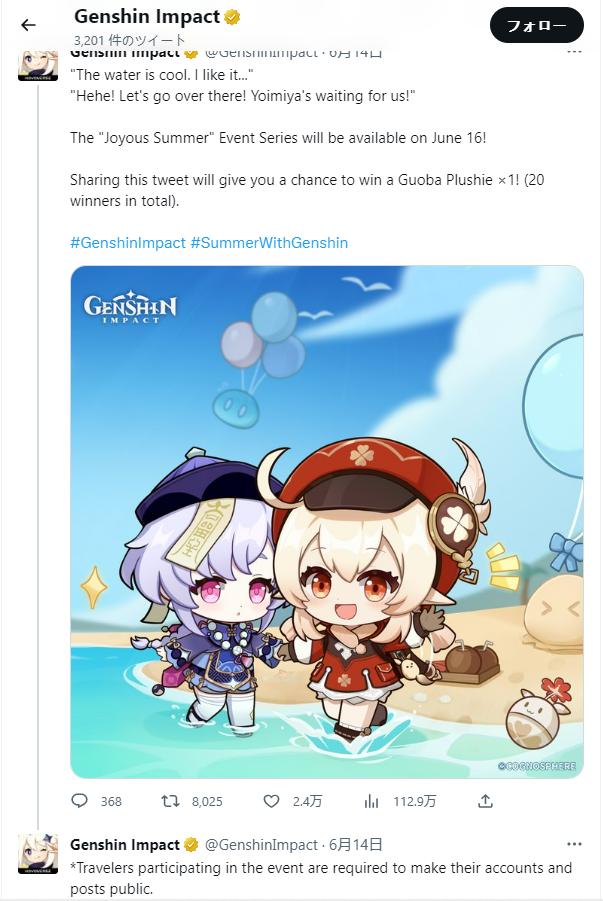The image size is (603, 901).
Task: Expand more options on the top tweet
Action: 574,52
